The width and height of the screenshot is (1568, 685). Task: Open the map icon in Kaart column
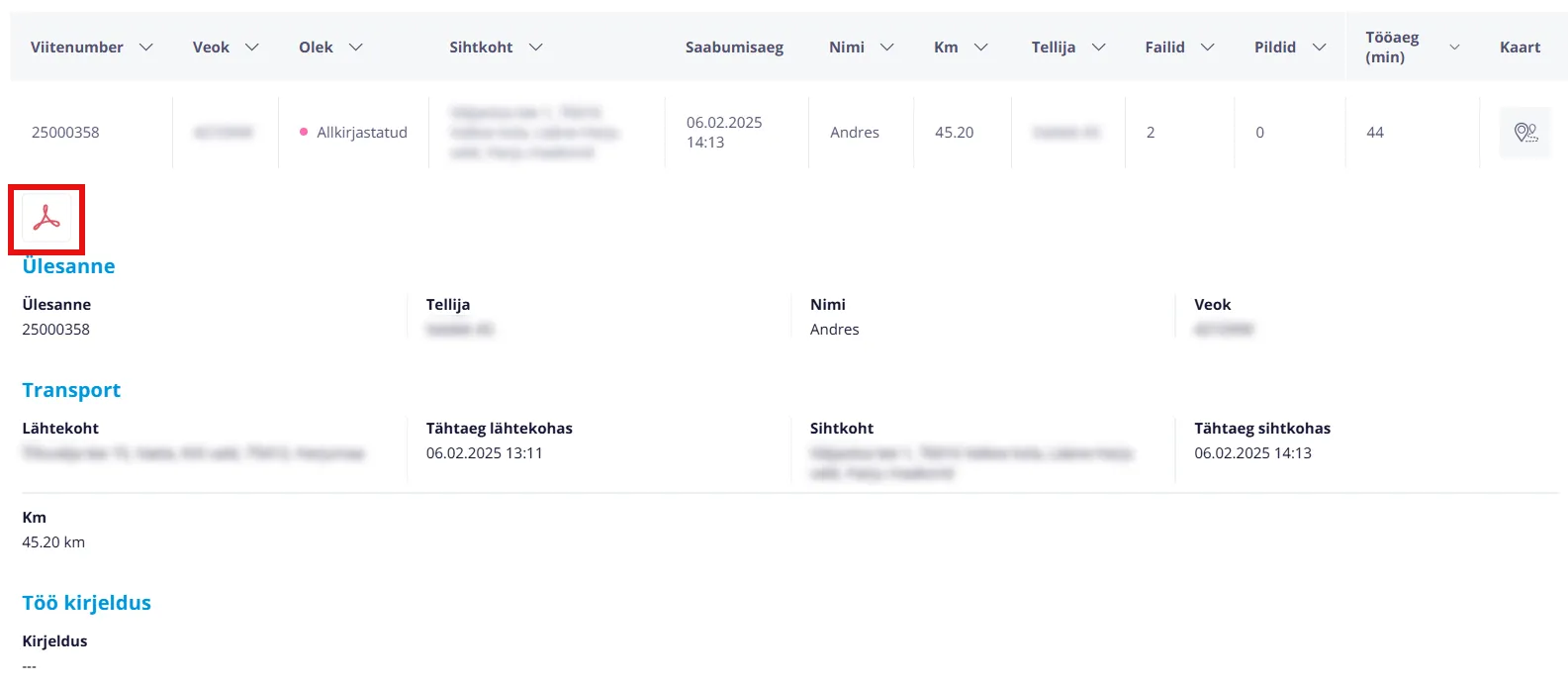pos(1525,133)
